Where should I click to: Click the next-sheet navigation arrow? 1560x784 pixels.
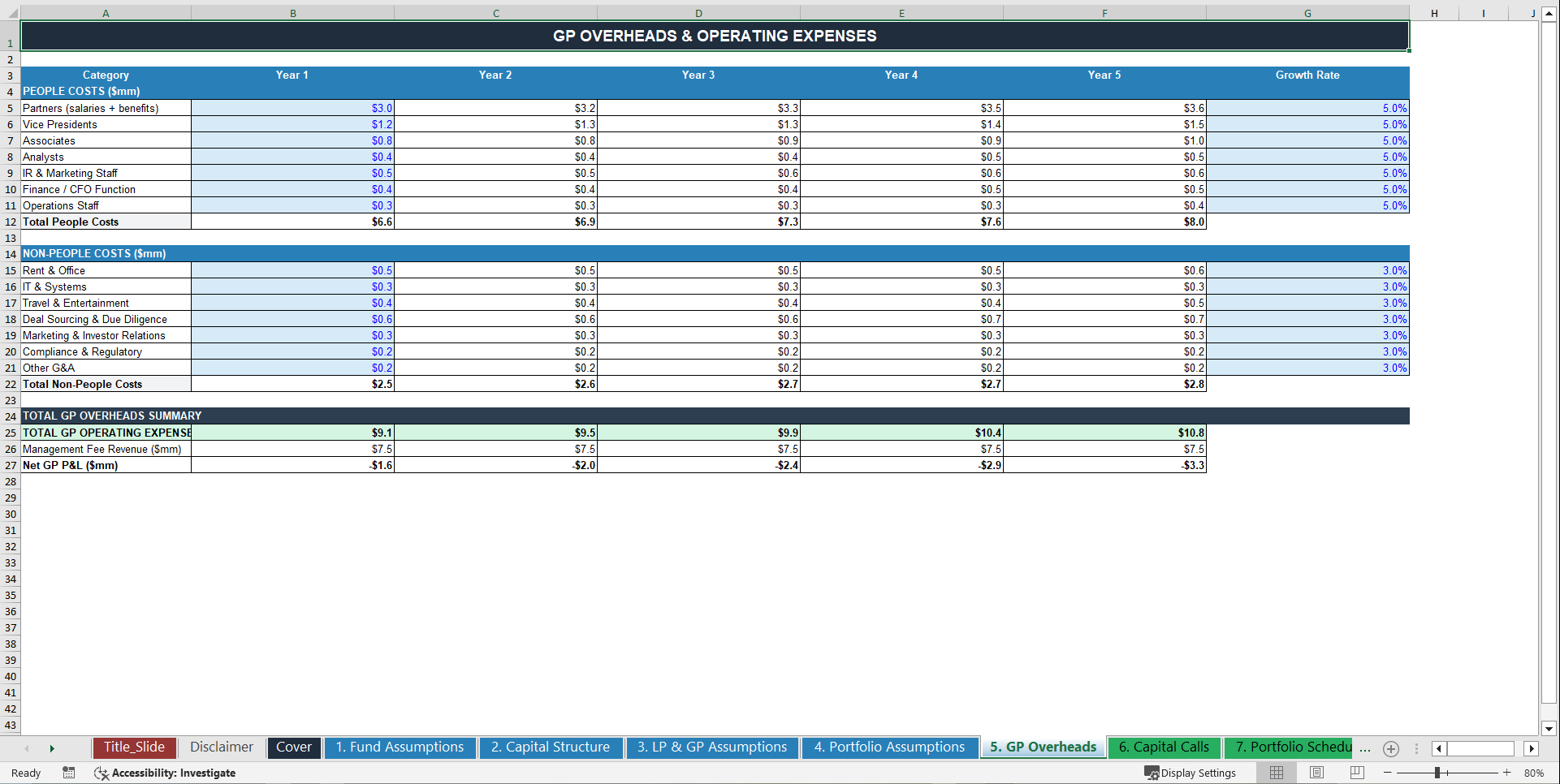tap(52, 748)
